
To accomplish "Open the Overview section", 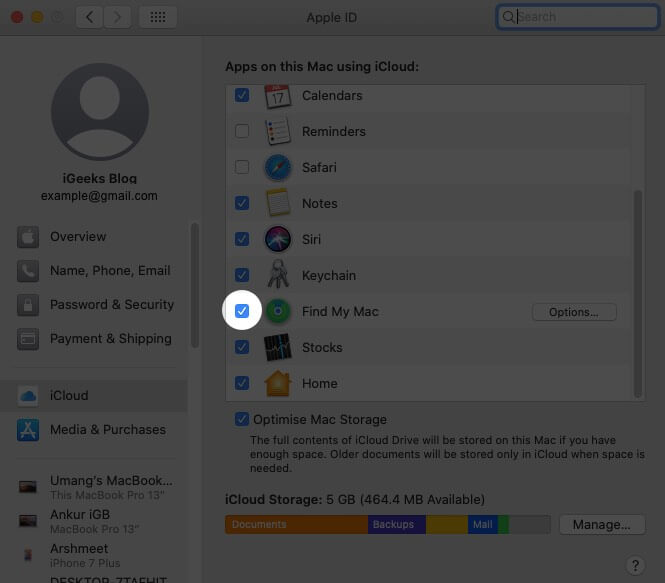I will [93, 237].
